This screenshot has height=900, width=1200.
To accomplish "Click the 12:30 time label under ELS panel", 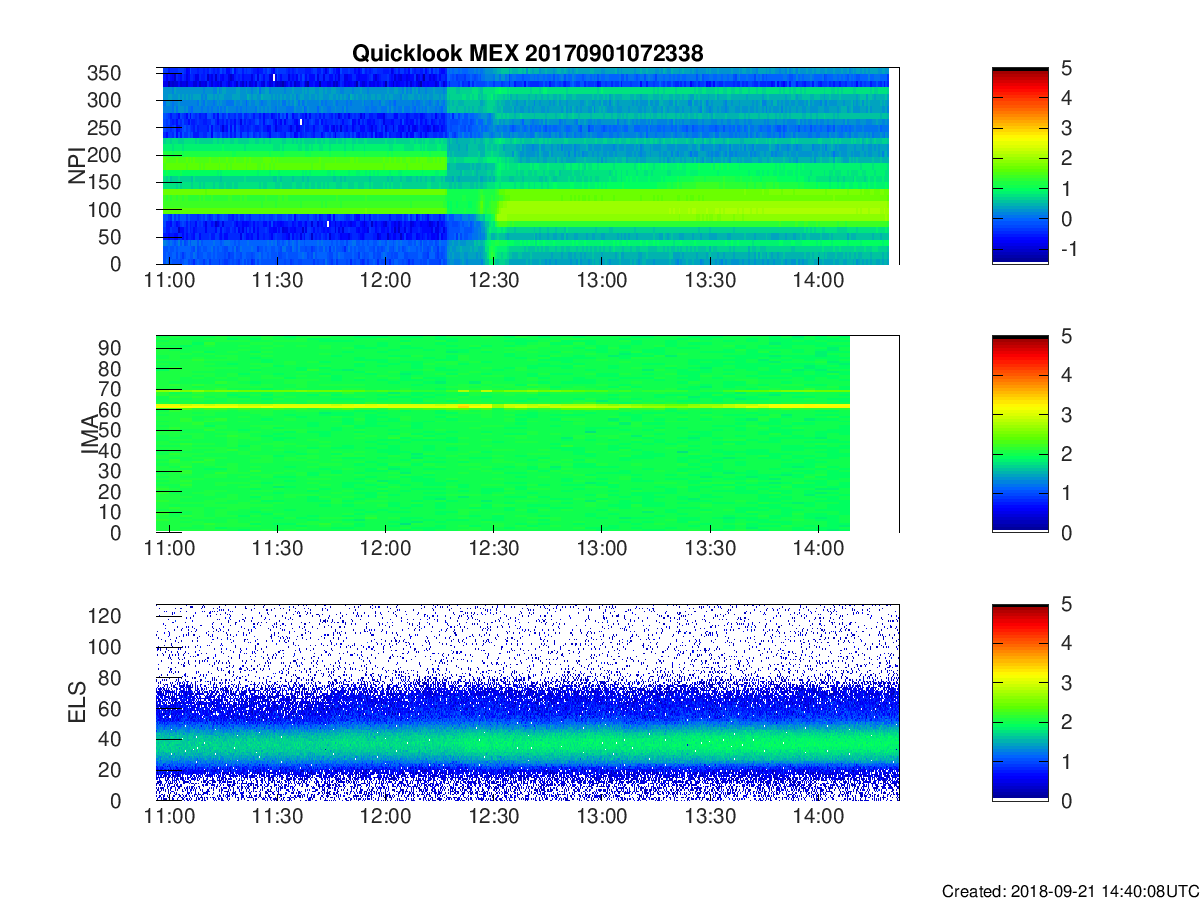I will 493,817.
